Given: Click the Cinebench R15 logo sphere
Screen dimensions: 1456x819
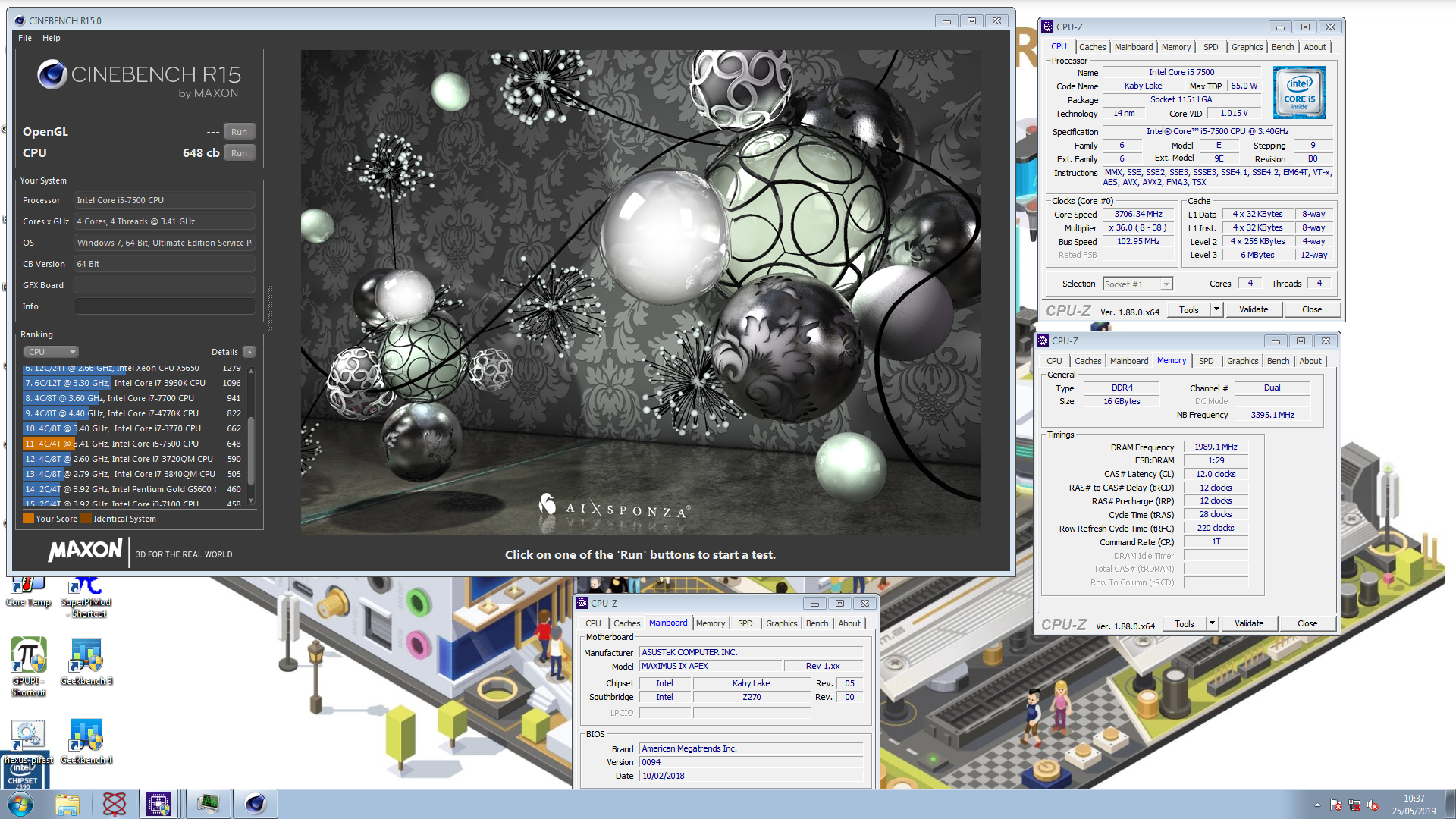Looking at the screenshot, I should tap(52, 74).
